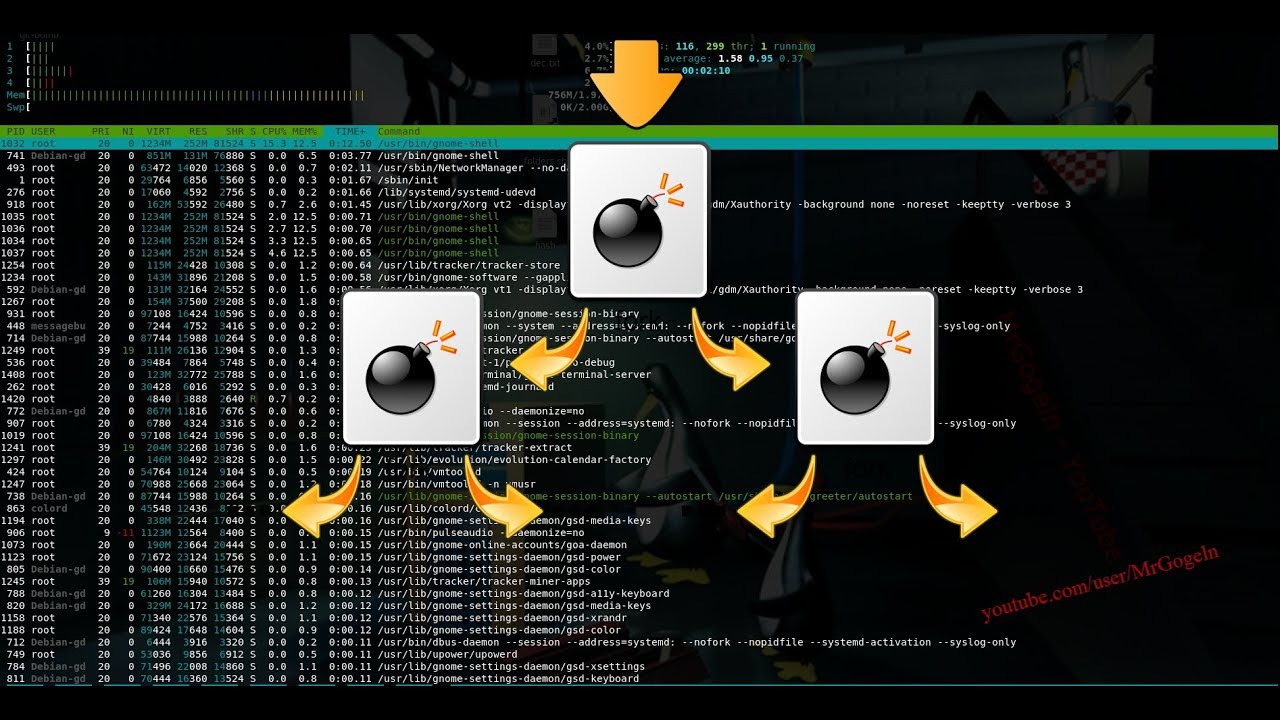Sort processes by the VIRT column header
Viewport: 1280px width, 720px height.
pos(159,131)
